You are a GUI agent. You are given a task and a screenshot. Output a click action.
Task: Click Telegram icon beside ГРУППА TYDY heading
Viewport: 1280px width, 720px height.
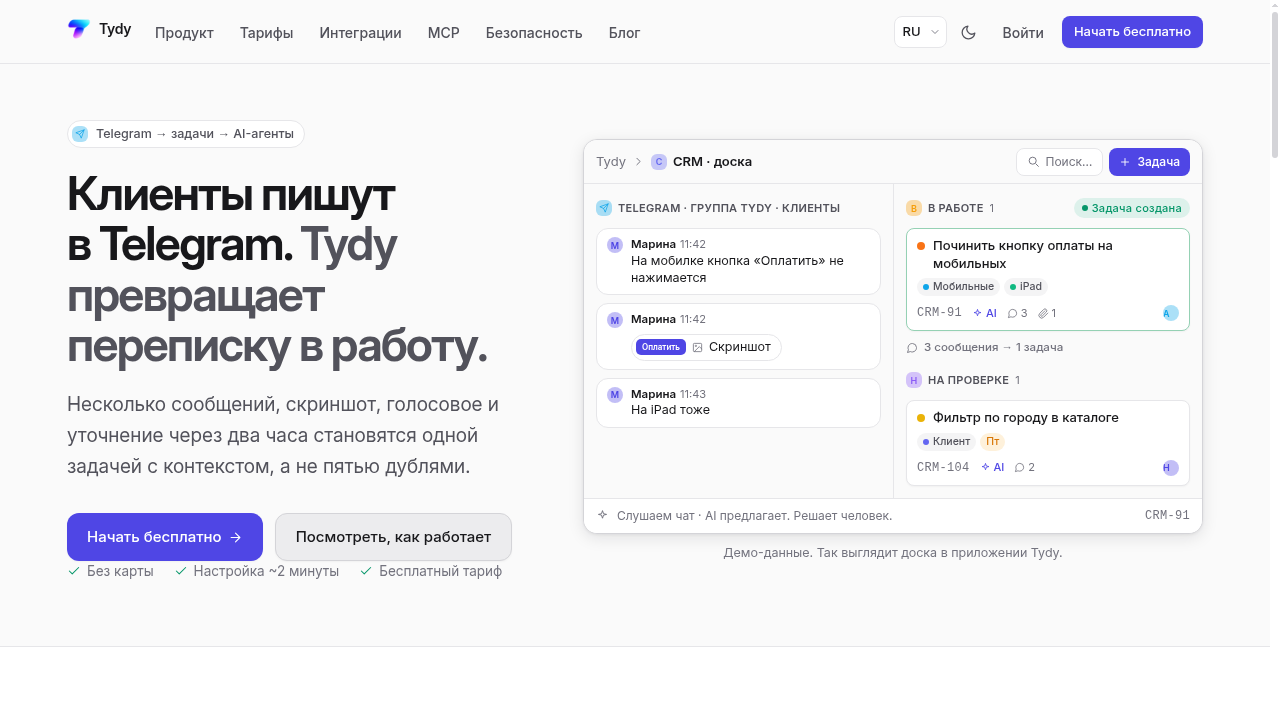(x=604, y=208)
